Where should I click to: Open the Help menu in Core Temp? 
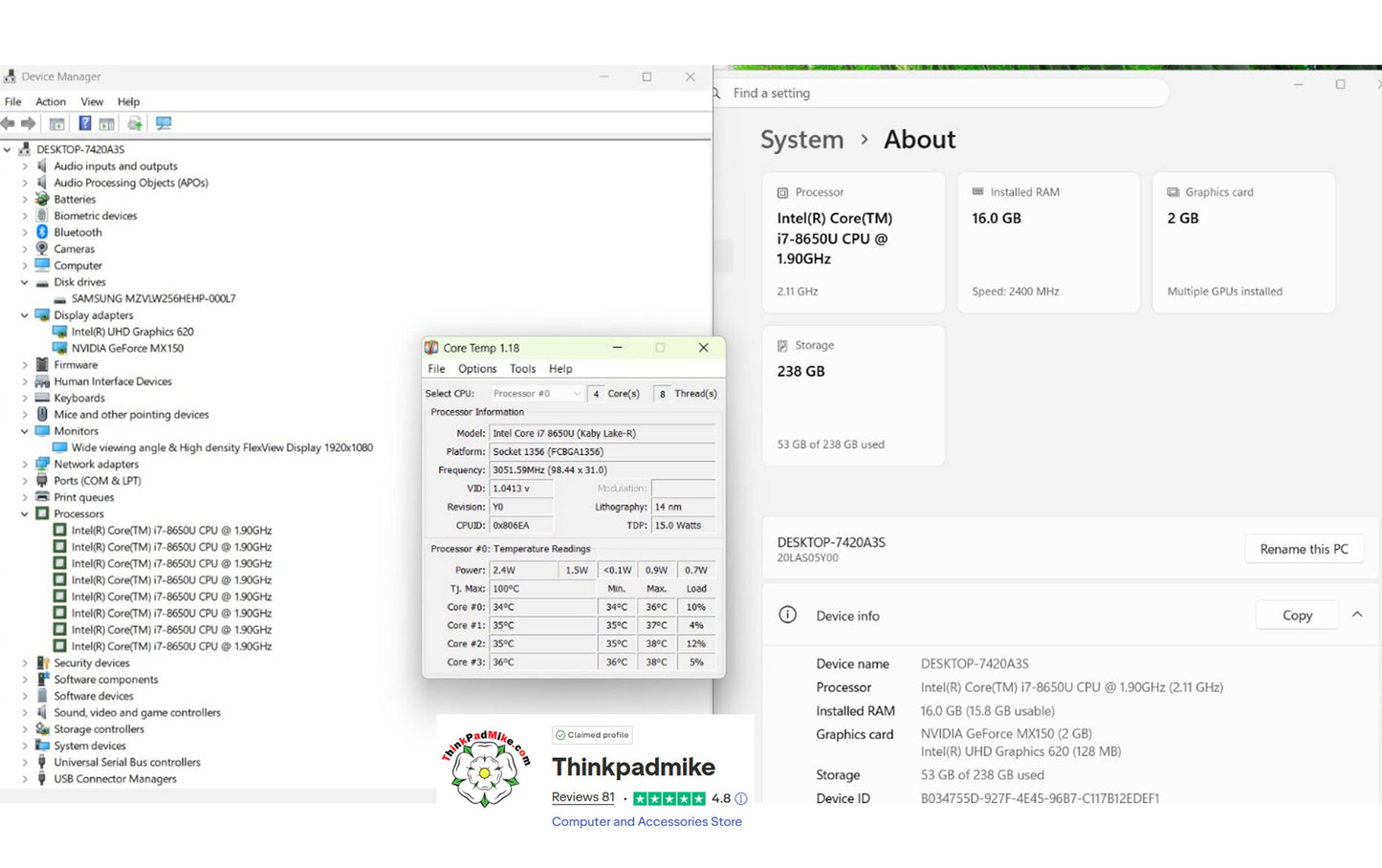click(560, 369)
